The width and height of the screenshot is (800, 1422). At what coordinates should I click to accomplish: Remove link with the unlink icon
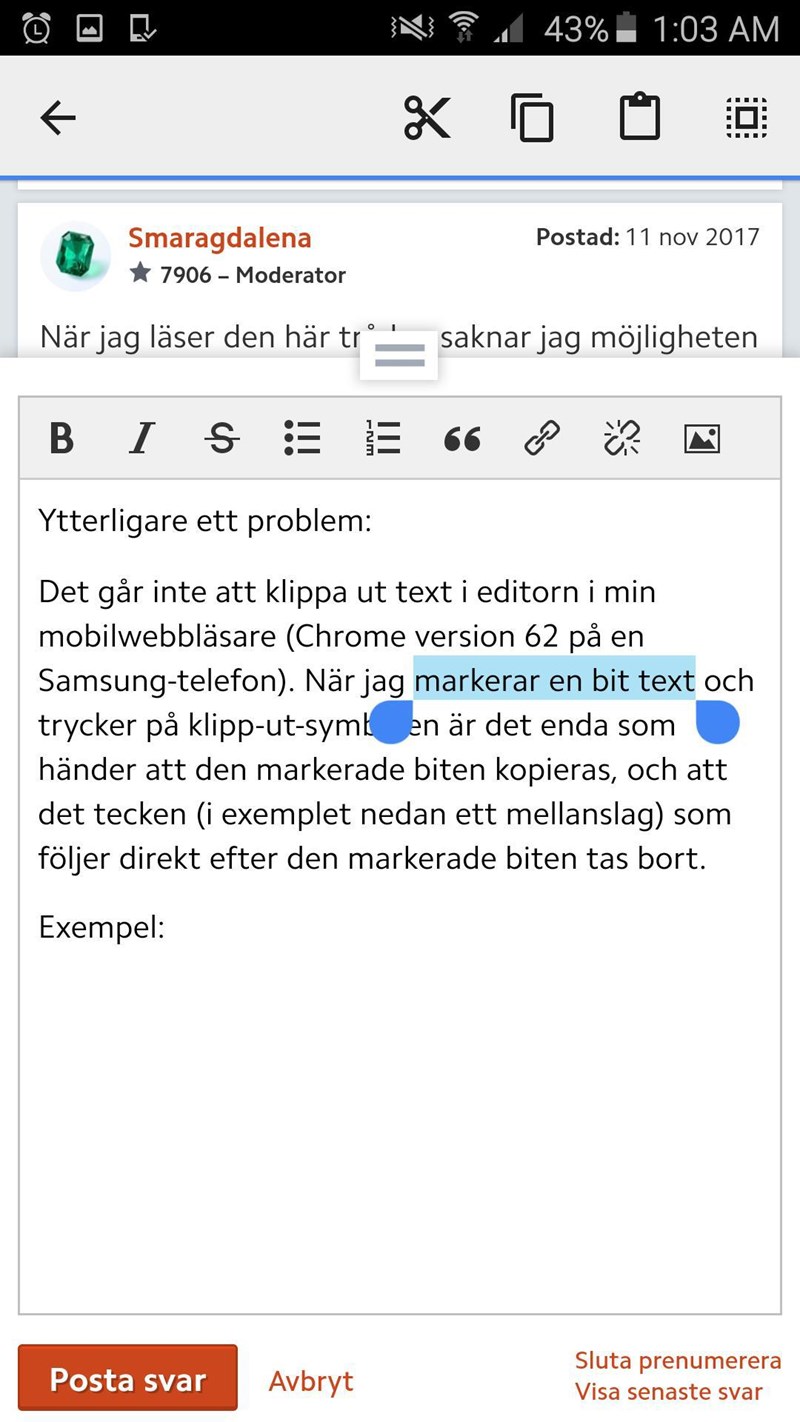(x=622, y=438)
